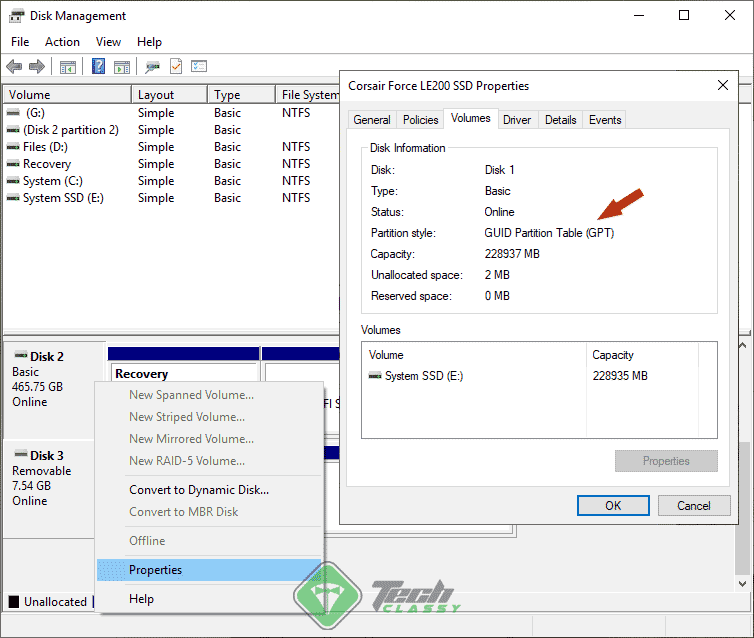Viewport: 754px width, 638px height.
Task: Select the (Disk 2 partition 2) row
Action: [x=171, y=130]
